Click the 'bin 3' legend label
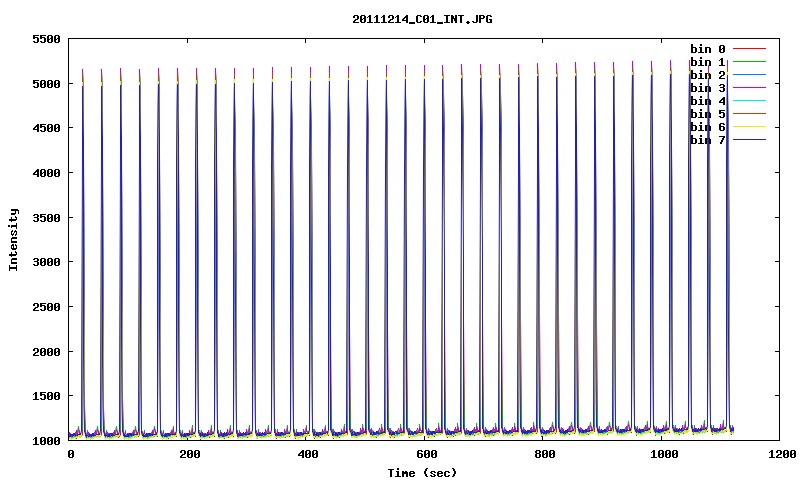Screen dimensions: 800x480 [x=708, y=88]
